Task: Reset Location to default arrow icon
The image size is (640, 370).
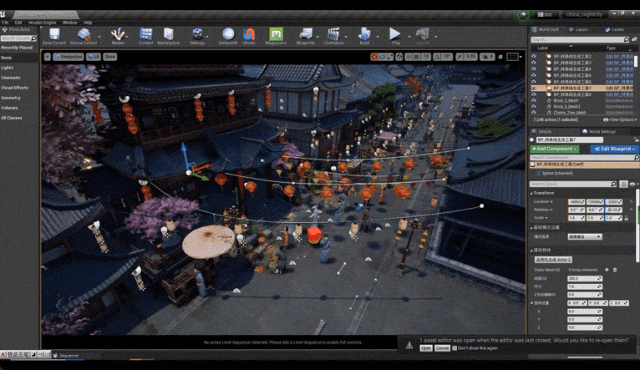Action: 631,202
